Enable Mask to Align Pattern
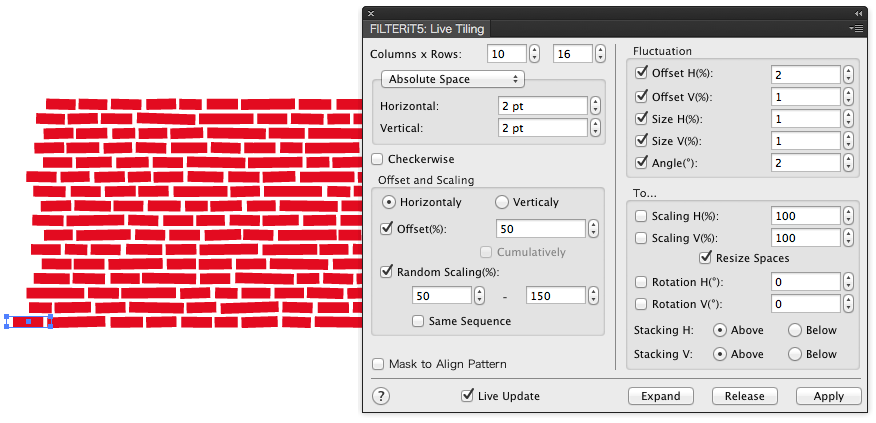Screen dimensions: 876x423 pos(378,364)
